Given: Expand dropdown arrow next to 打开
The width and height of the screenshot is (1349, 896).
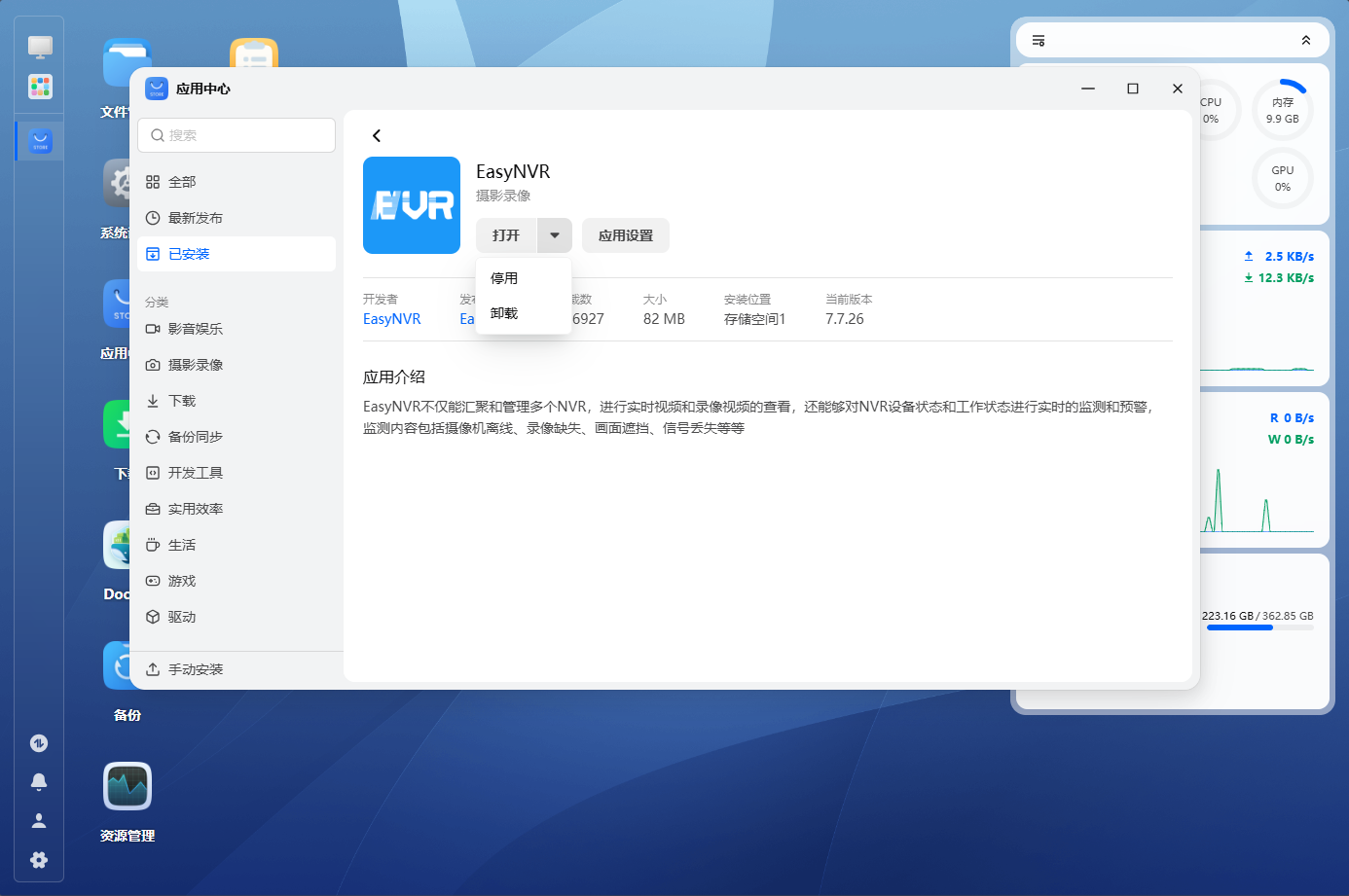Looking at the screenshot, I should click(555, 235).
